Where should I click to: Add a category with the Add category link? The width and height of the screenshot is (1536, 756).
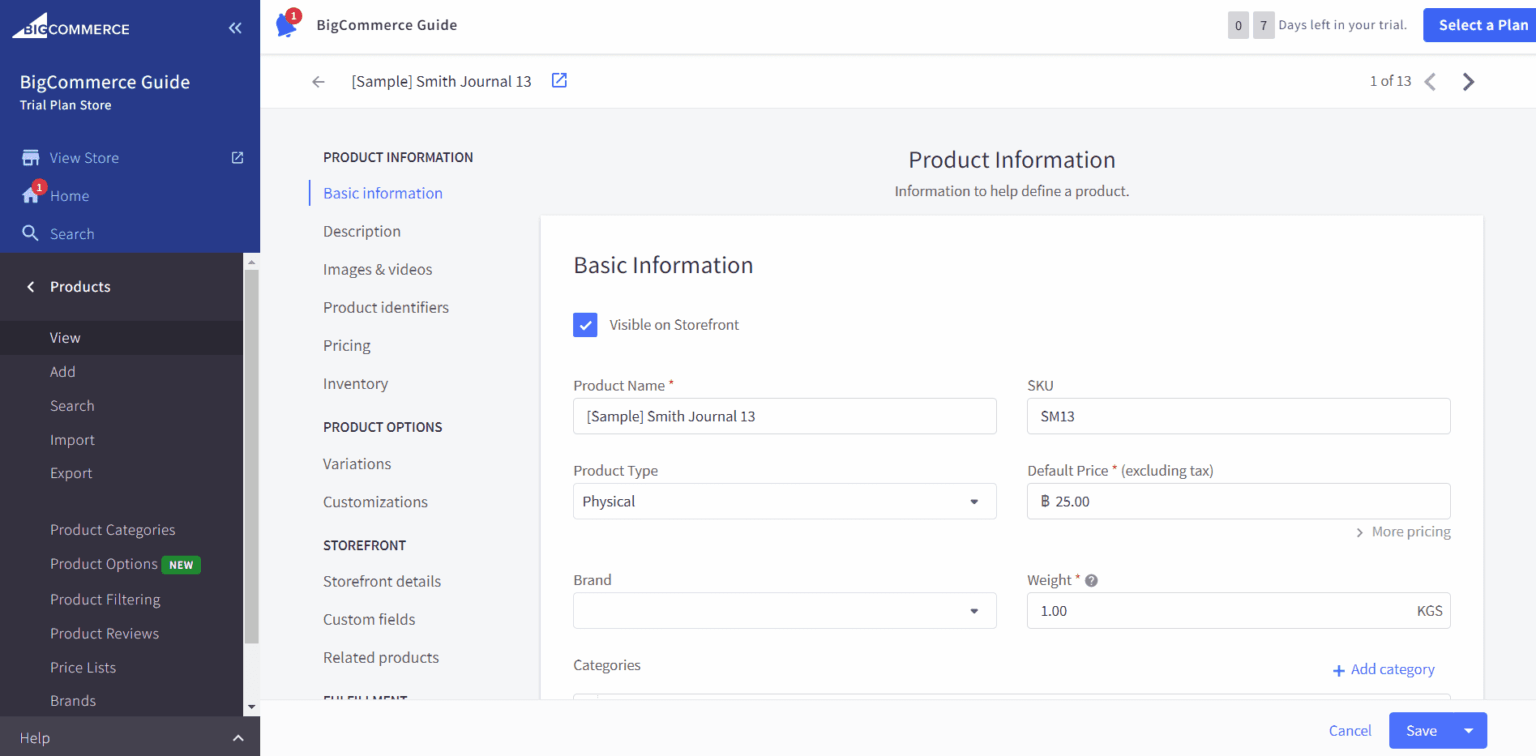(1383, 669)
